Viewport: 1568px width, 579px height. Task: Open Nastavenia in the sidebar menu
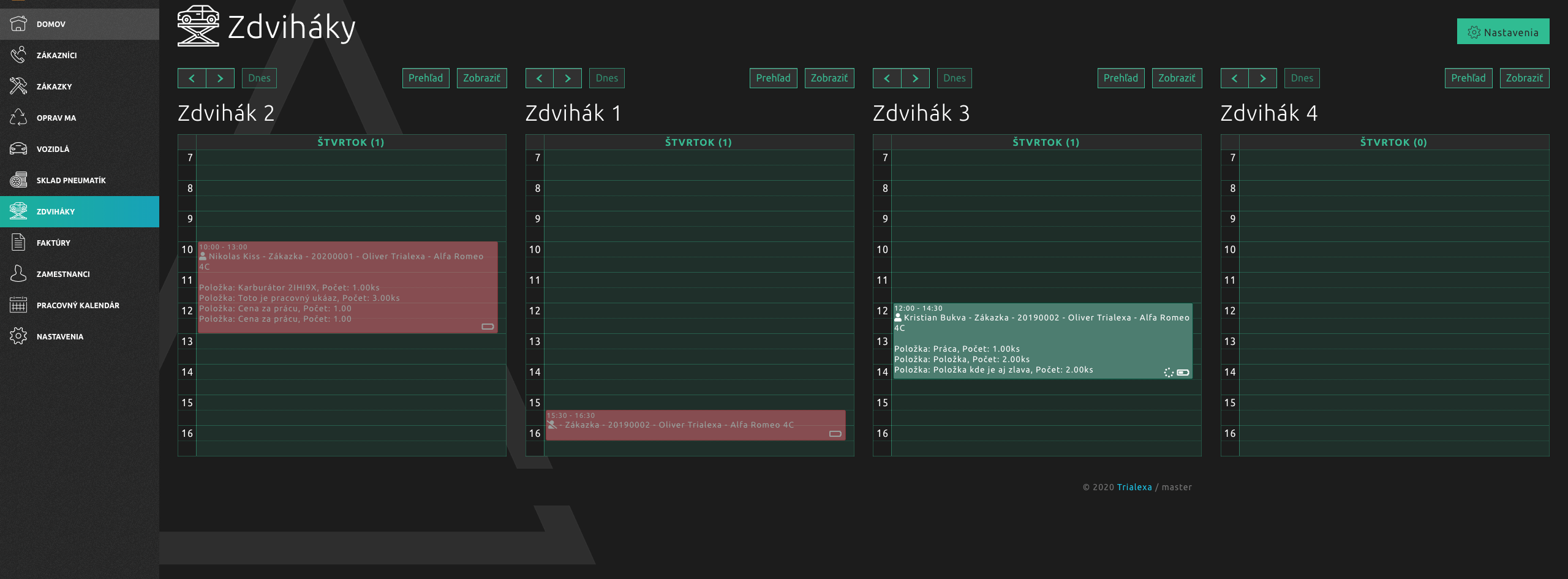click(59, 336)
